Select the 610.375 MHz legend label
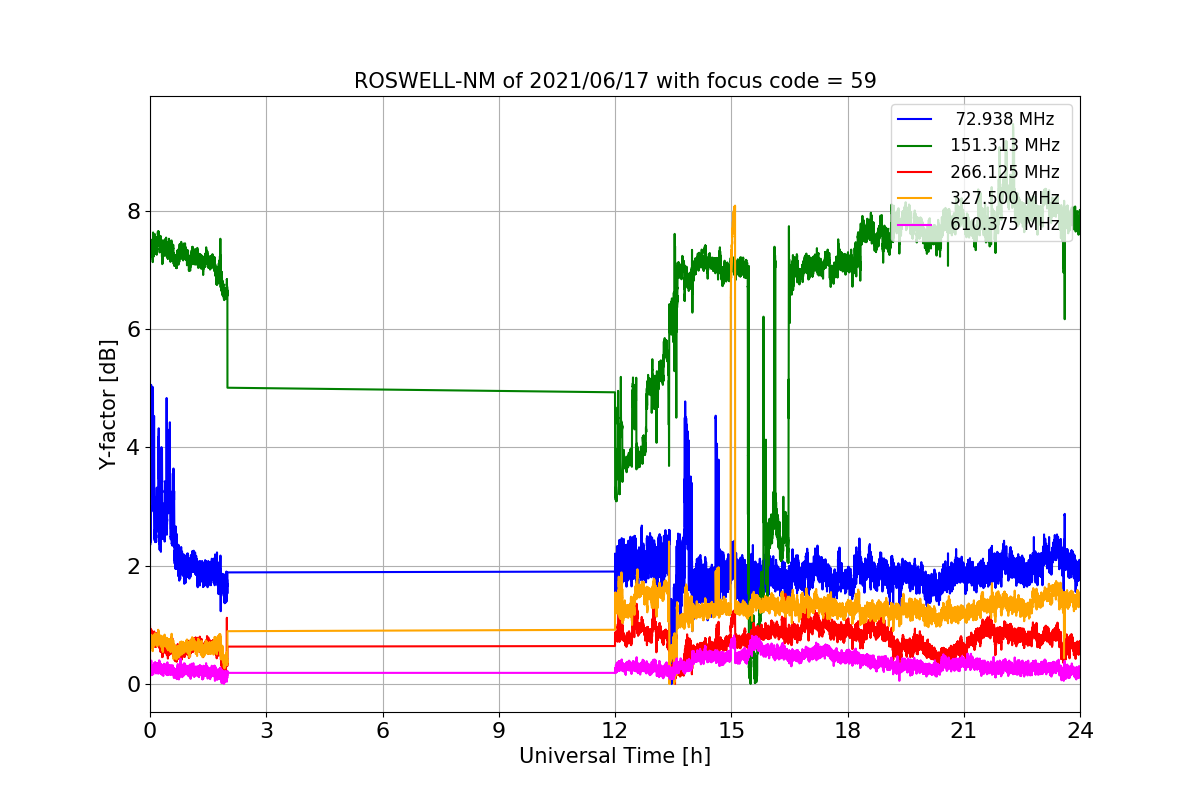 pos(1005,224)
